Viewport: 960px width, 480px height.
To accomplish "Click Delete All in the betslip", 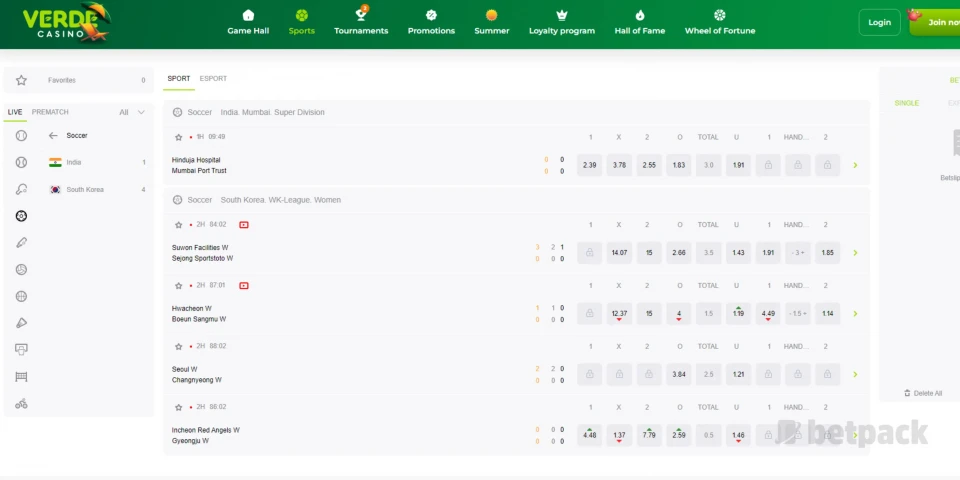I will coord(922,393).
